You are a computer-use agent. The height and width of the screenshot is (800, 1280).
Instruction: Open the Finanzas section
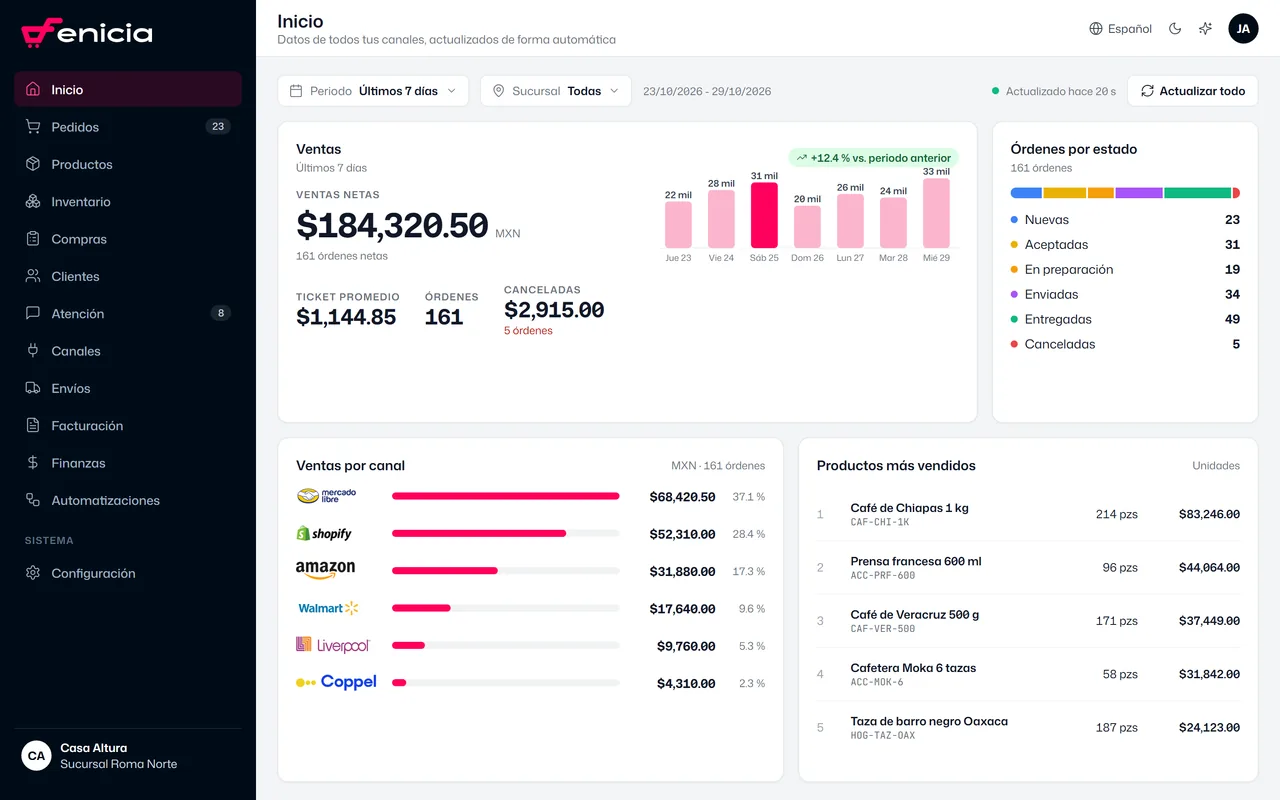(128, 463)
